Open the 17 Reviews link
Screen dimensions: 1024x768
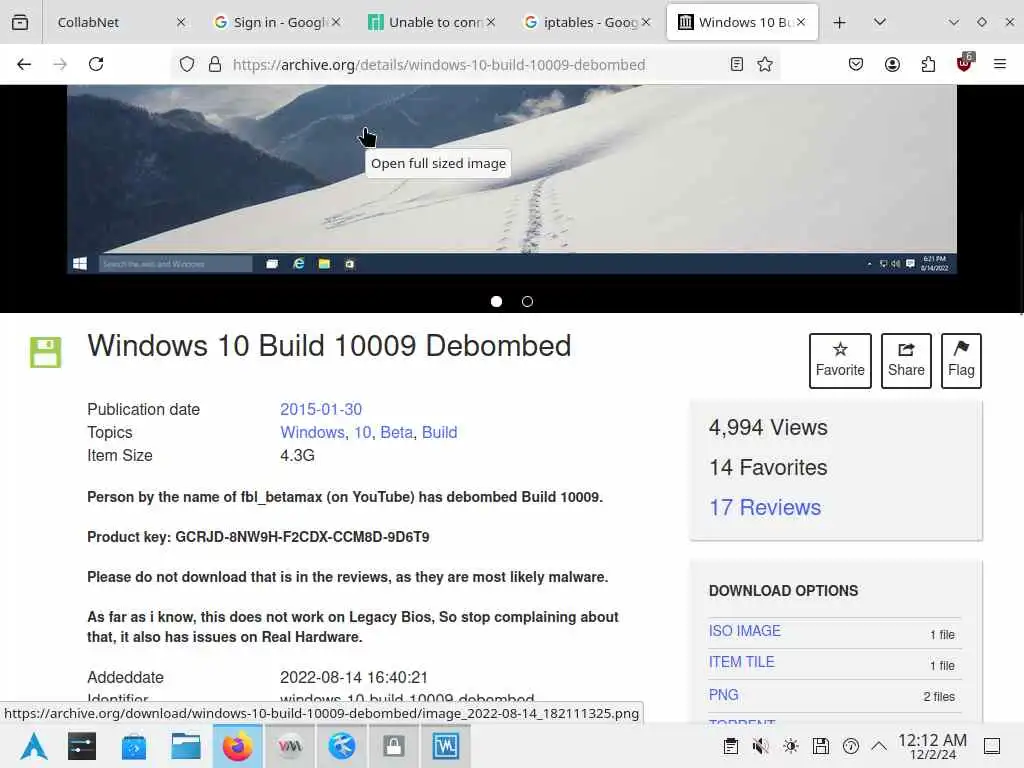click(x=765, y=507)
